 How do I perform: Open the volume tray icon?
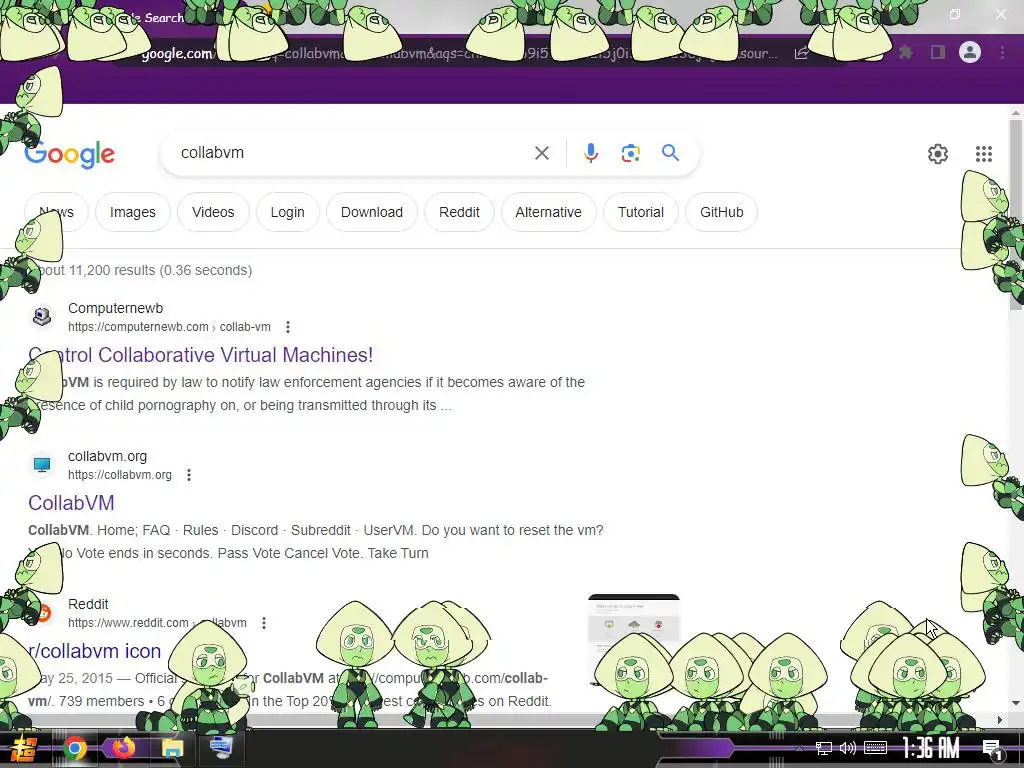coord(848,748)
